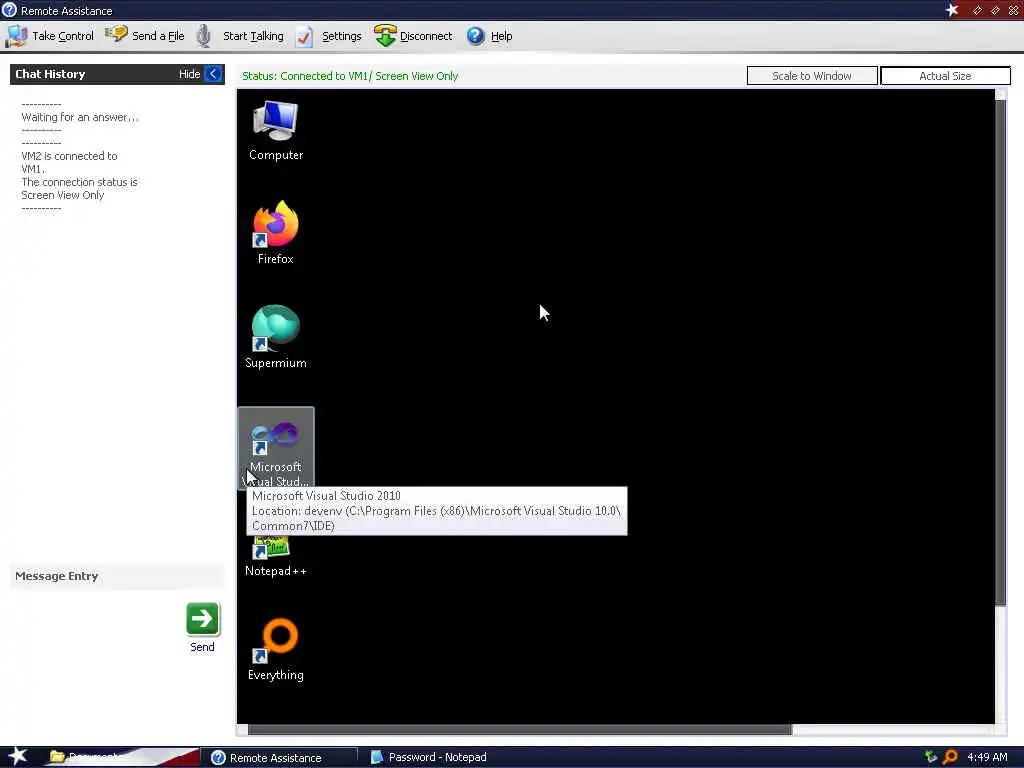
Task: Click the remote view vertical scrollbar
Action: click(x=1000, y=353)
